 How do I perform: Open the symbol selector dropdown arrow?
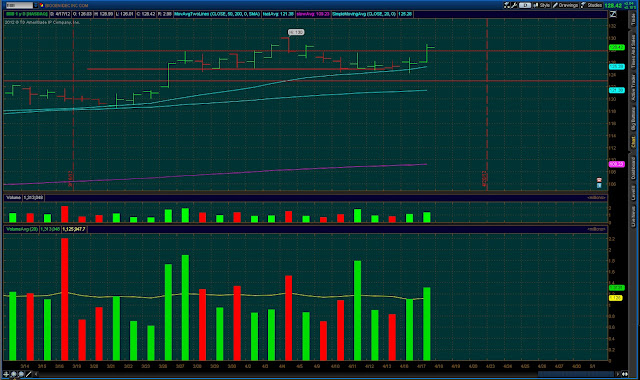36,5
